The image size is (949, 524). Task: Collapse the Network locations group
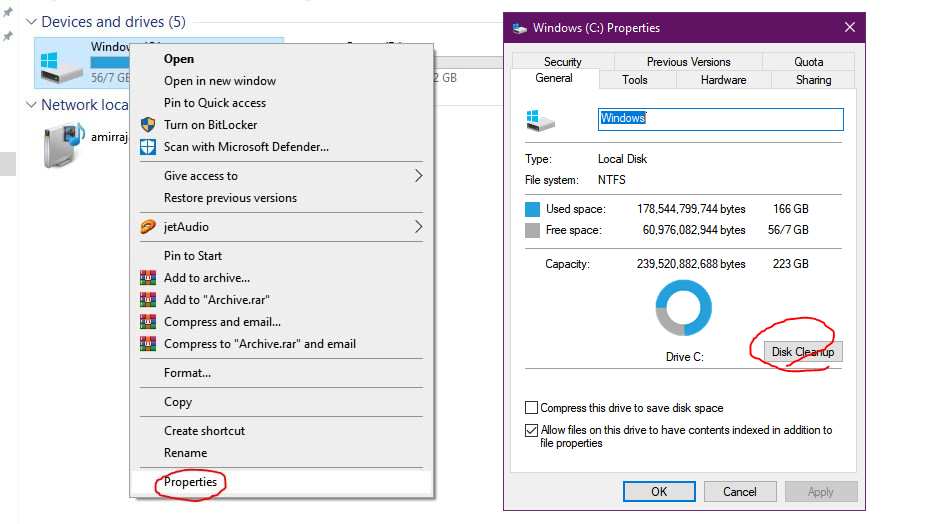coord(31,105)
